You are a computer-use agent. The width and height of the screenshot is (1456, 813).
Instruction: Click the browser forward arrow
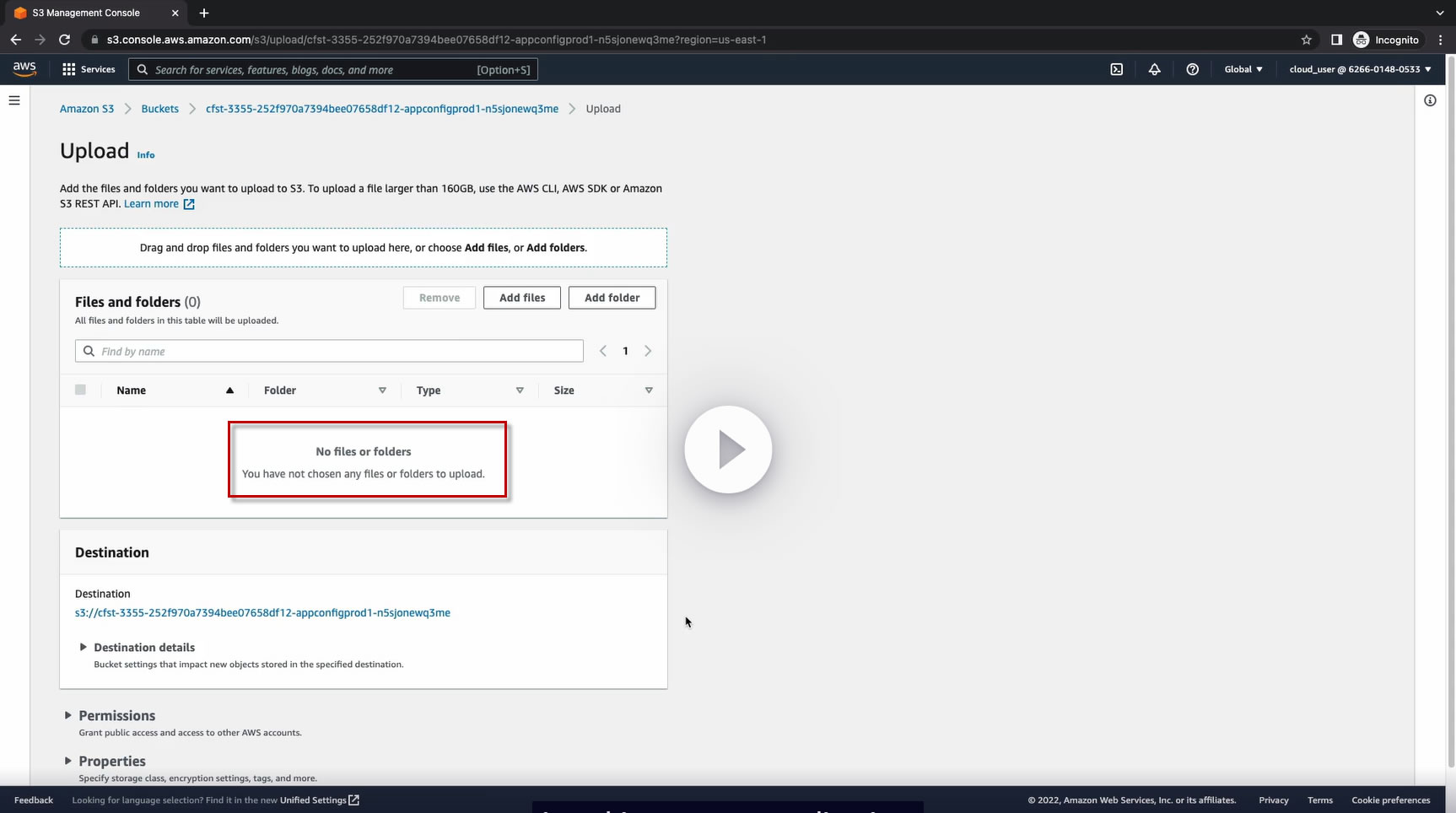[x=40, y=40]
